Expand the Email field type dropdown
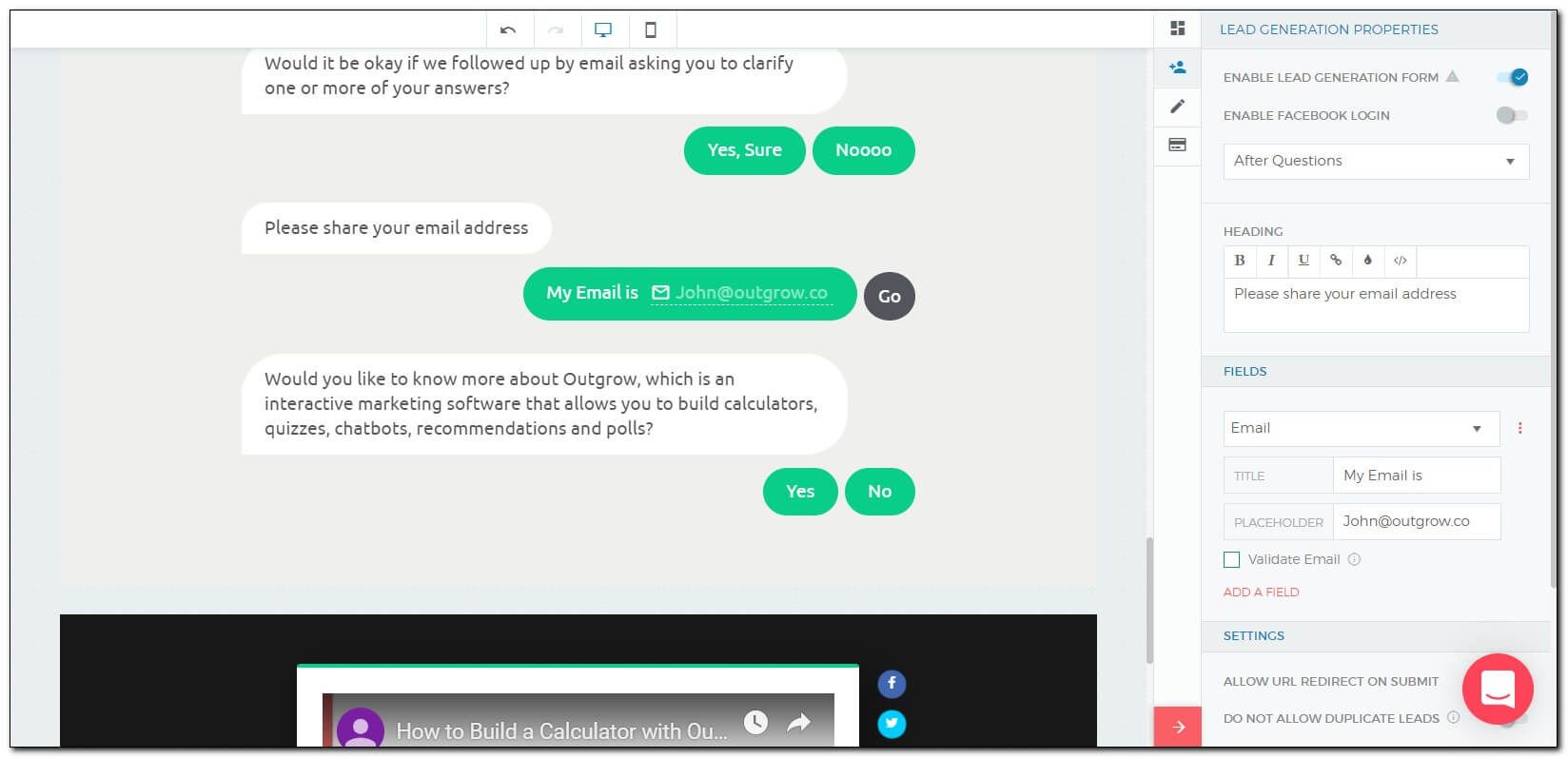This screenshot has width=1568, height=758. (x=1361, y=429)
